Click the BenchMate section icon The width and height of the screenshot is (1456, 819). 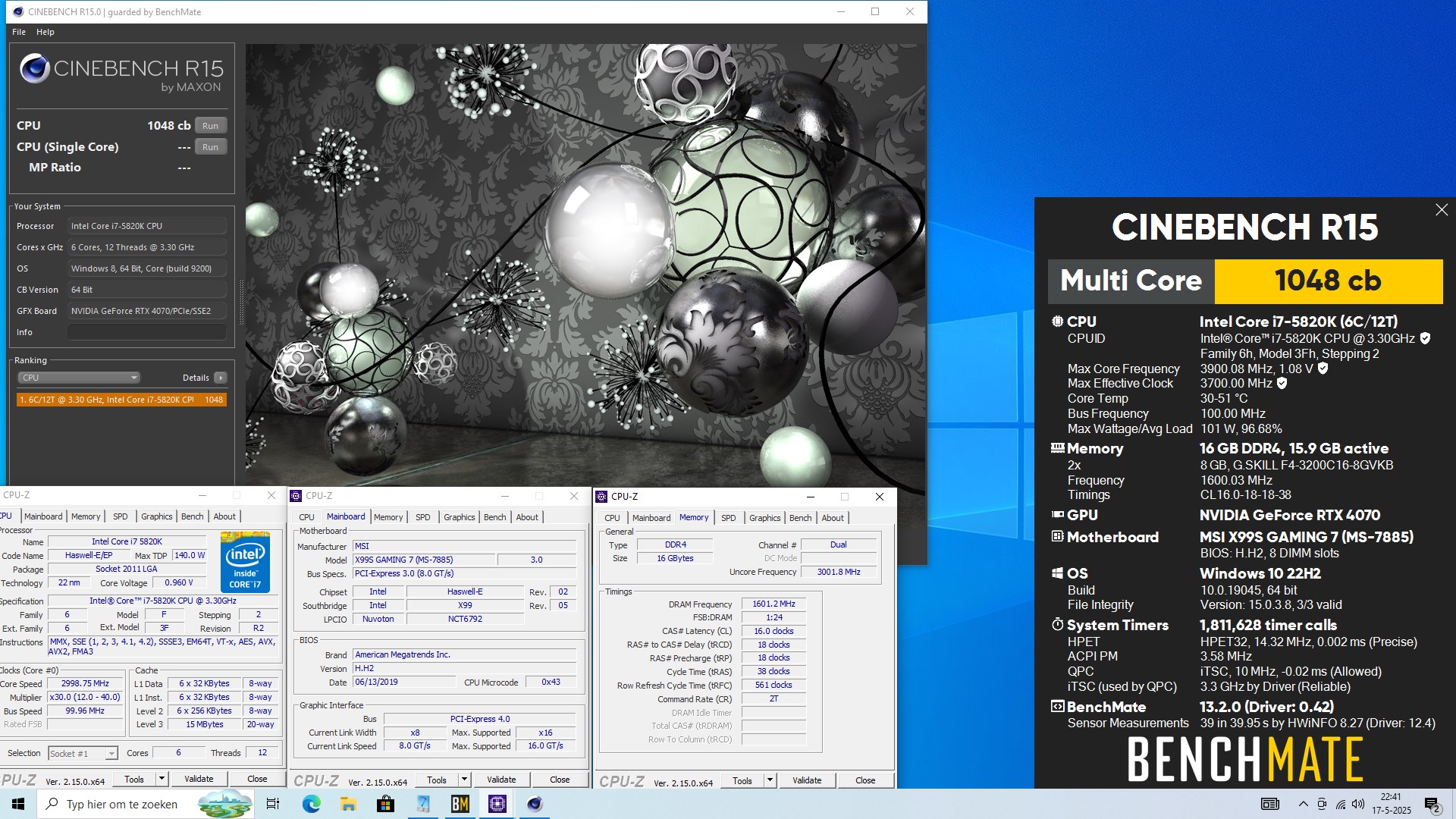[1057, 707]
